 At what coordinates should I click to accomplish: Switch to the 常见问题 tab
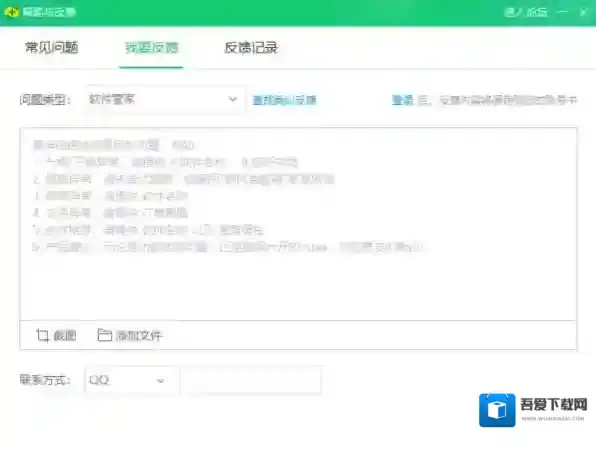[52, 48]
